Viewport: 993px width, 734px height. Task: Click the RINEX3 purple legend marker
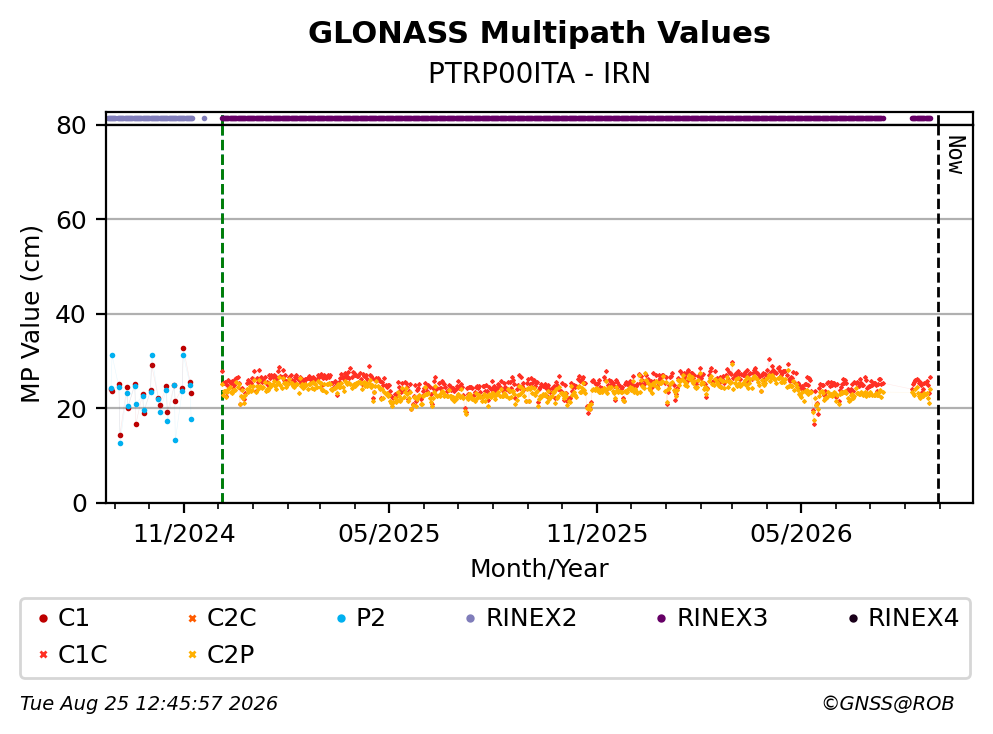pos(662,618)
